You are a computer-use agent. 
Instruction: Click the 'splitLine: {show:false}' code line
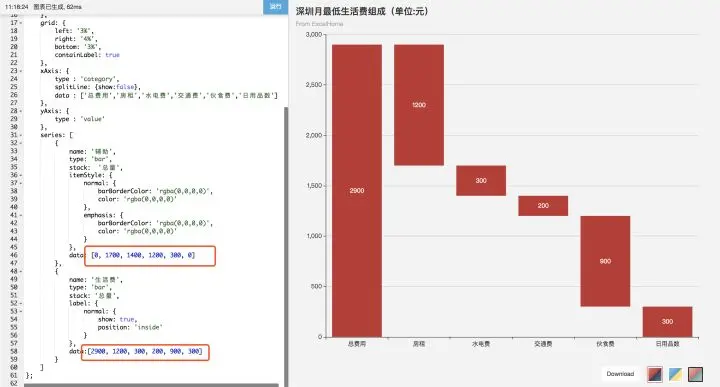coord(97,87)
